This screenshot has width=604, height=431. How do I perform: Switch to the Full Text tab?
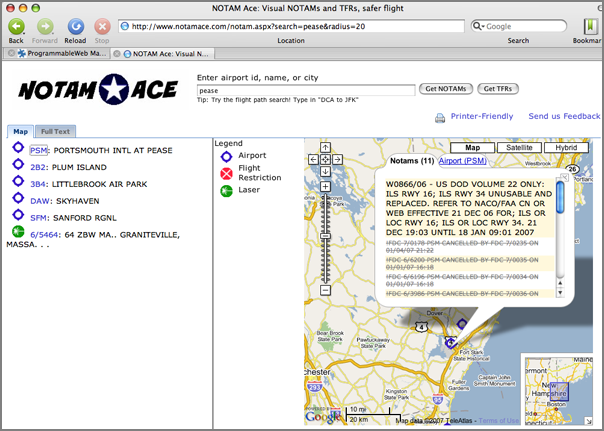(55, 131)
